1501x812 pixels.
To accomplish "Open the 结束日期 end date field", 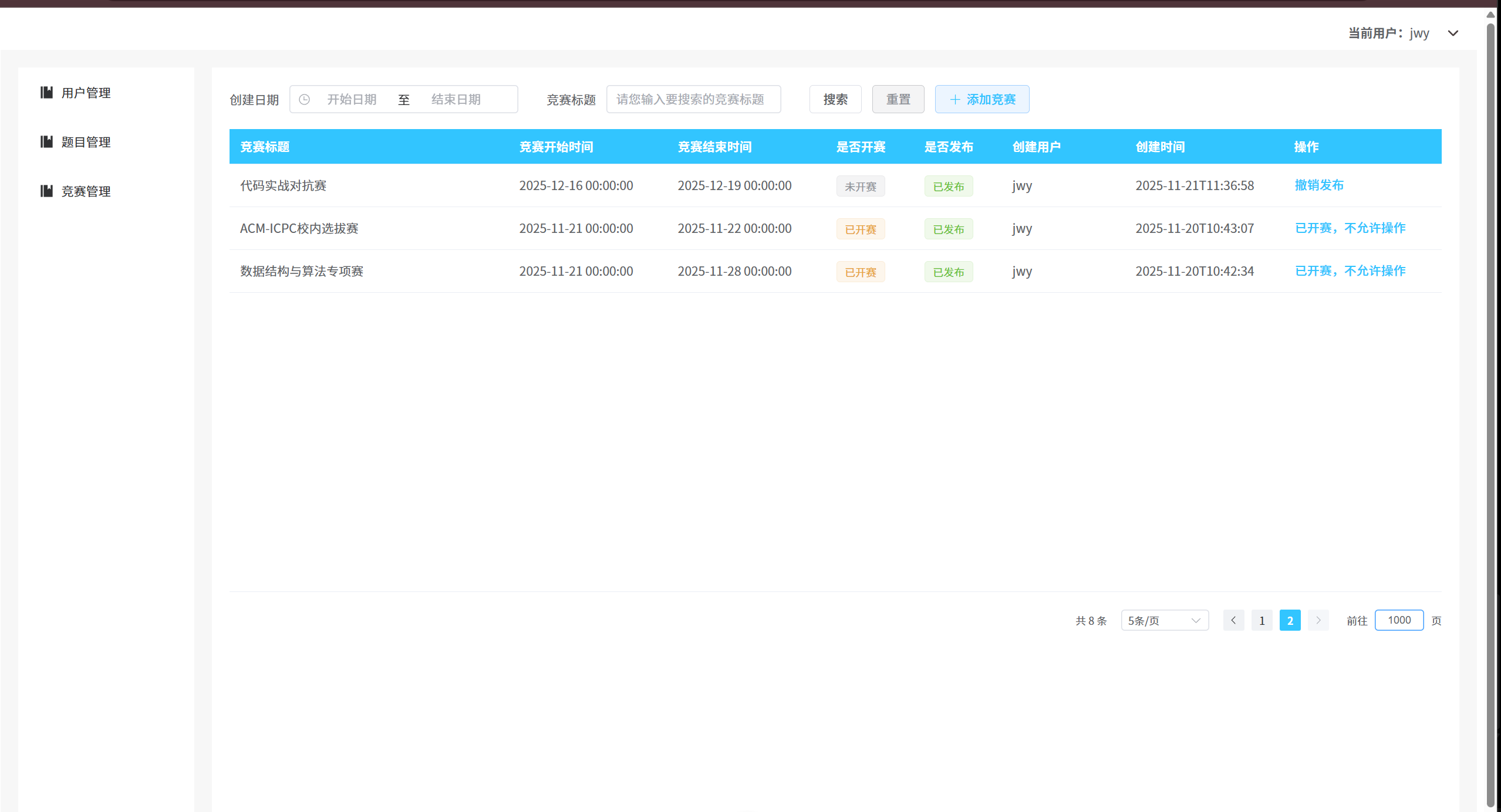I will [x=456, y=99].
